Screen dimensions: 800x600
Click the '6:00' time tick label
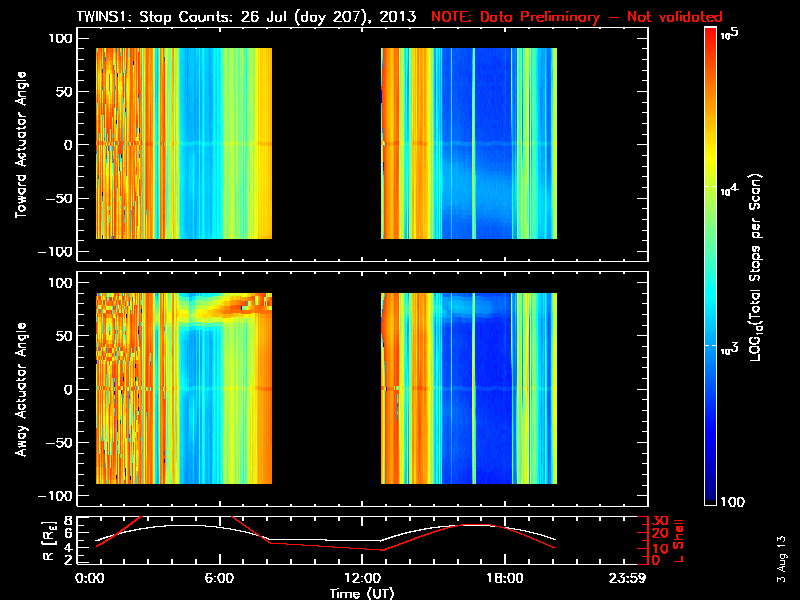(x=219, y=578)
